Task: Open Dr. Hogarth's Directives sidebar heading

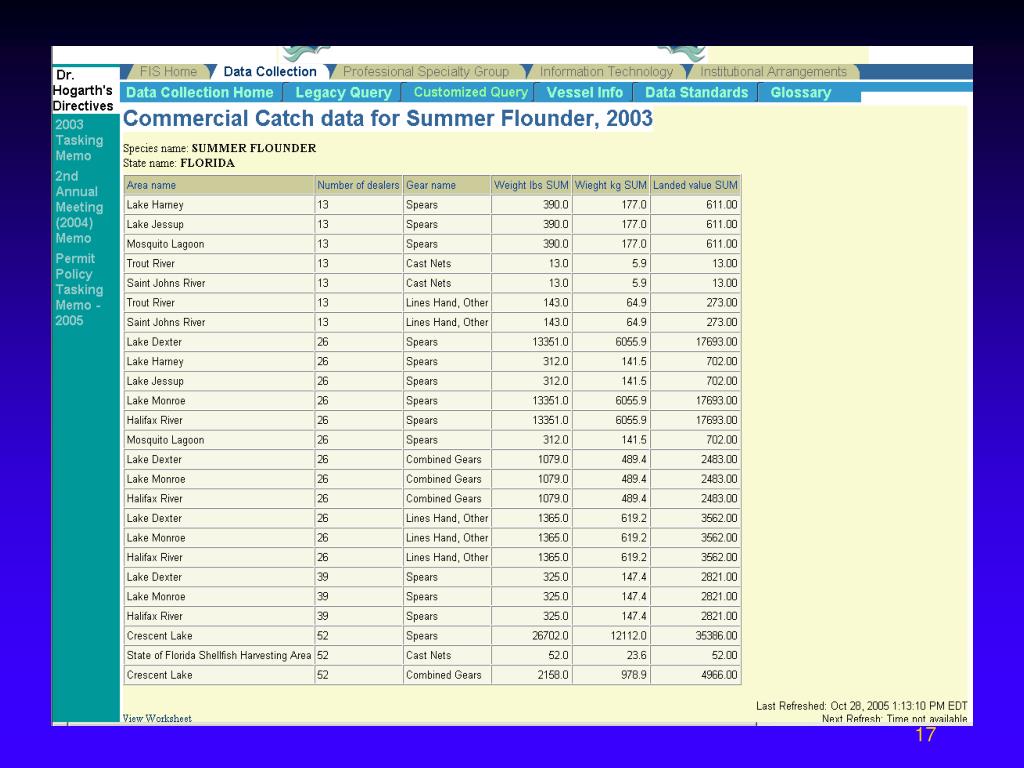Action: (x=83, y=90)
